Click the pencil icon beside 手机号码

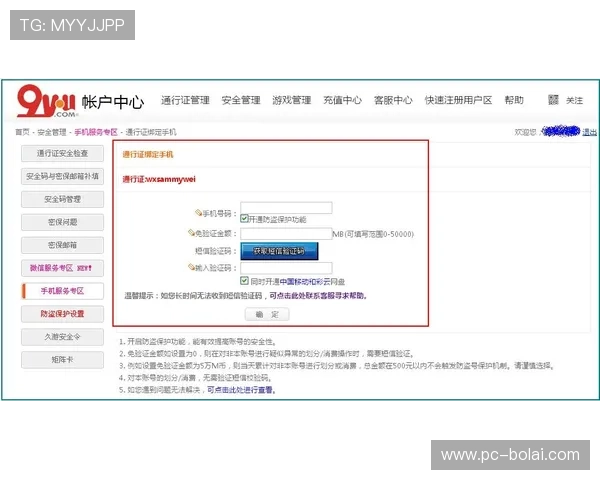(198, 212)
